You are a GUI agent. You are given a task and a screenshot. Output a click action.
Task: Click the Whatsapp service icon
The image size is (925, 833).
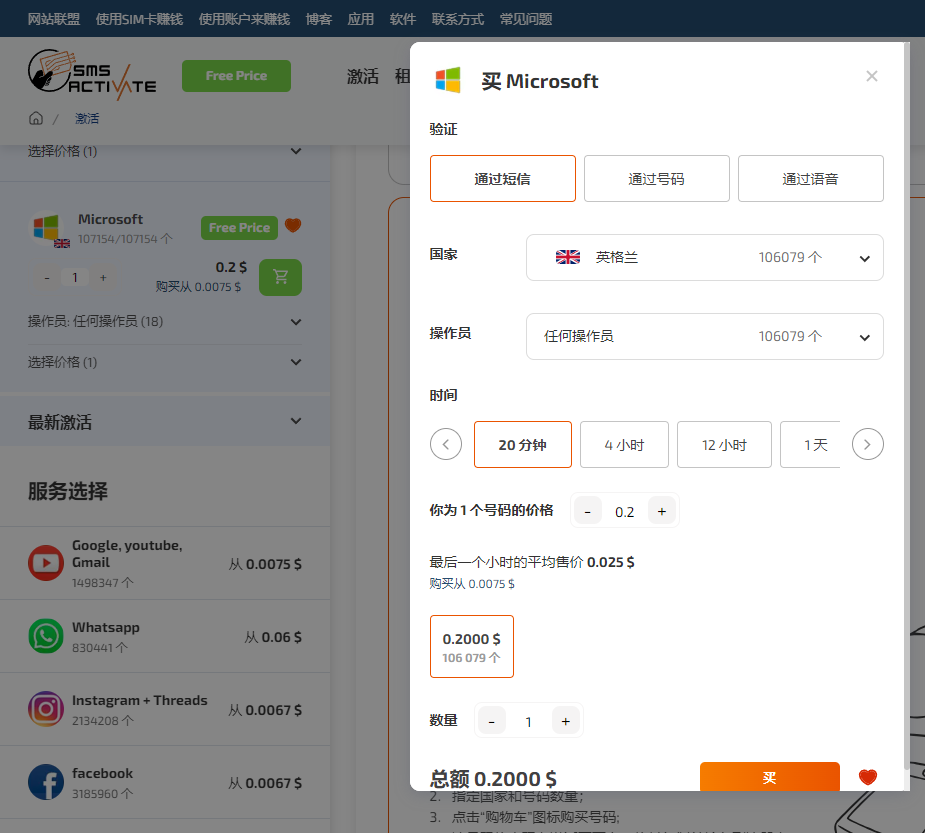pyautogui.click(x=46, y=636)
